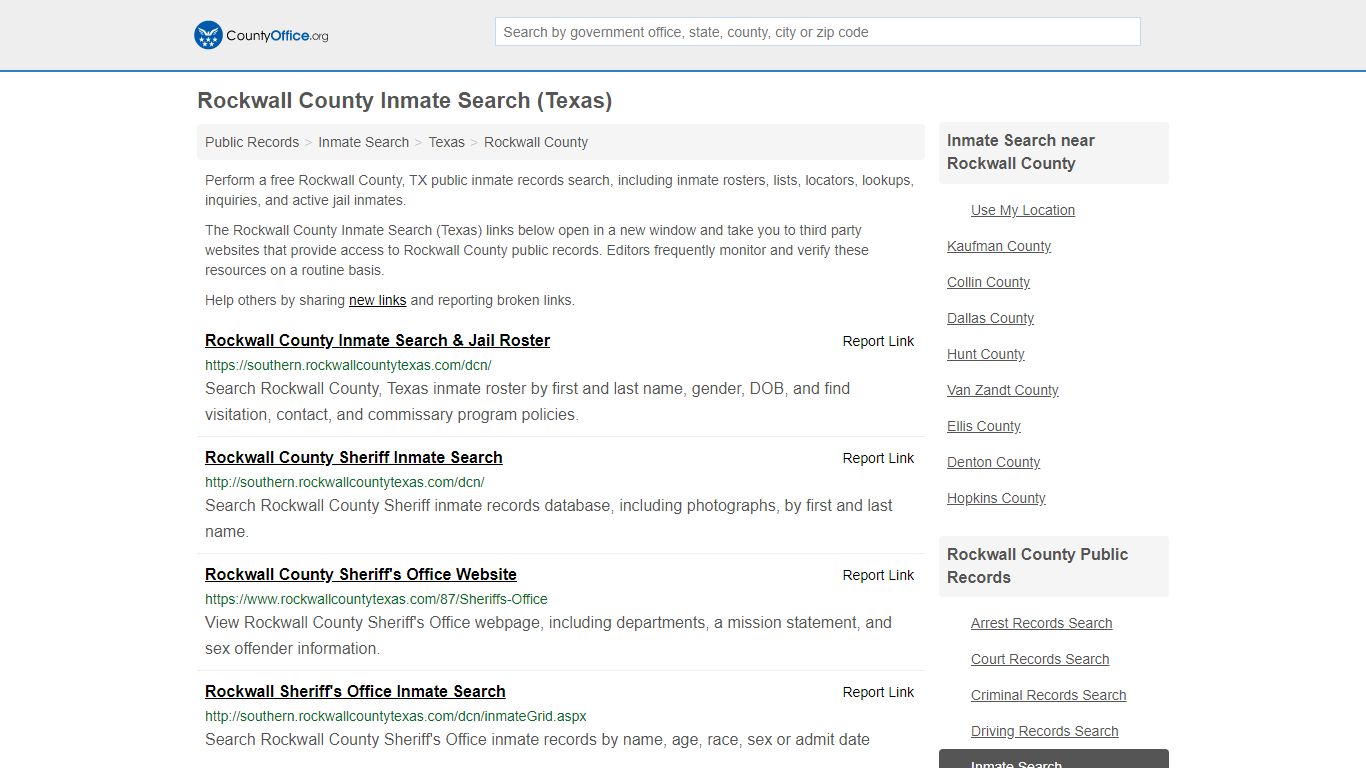Select the highlighted Inmate Search sidebar item
The image size is (1366, 768).
pos(1054,759)
